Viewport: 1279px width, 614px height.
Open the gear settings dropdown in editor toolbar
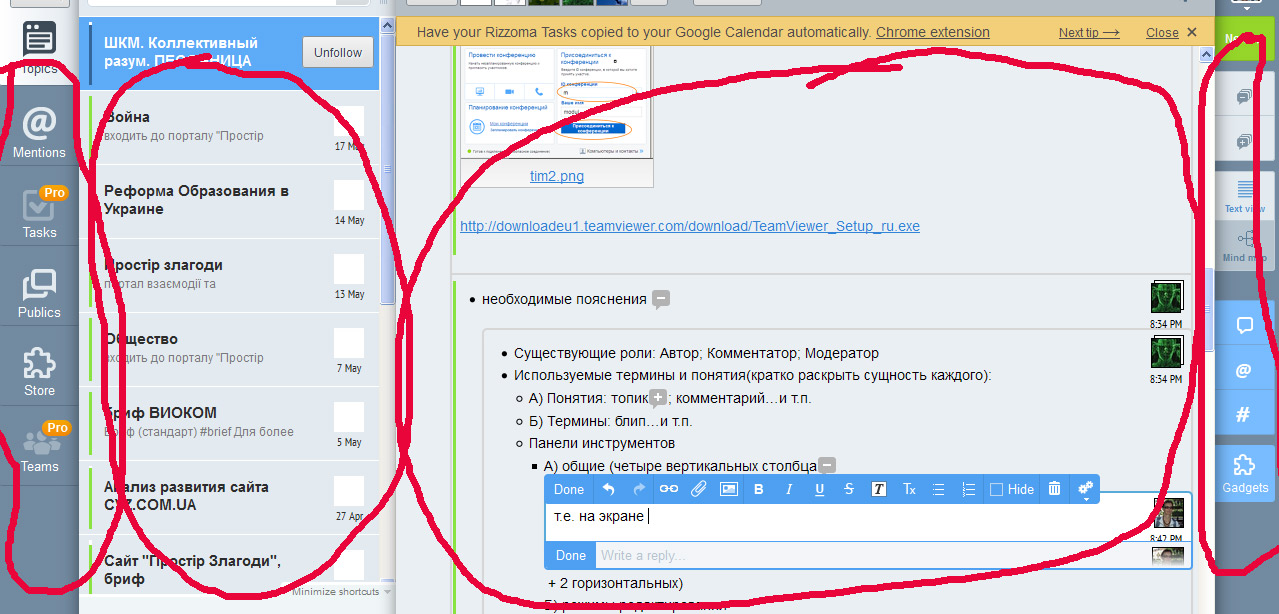point(1085,489)
